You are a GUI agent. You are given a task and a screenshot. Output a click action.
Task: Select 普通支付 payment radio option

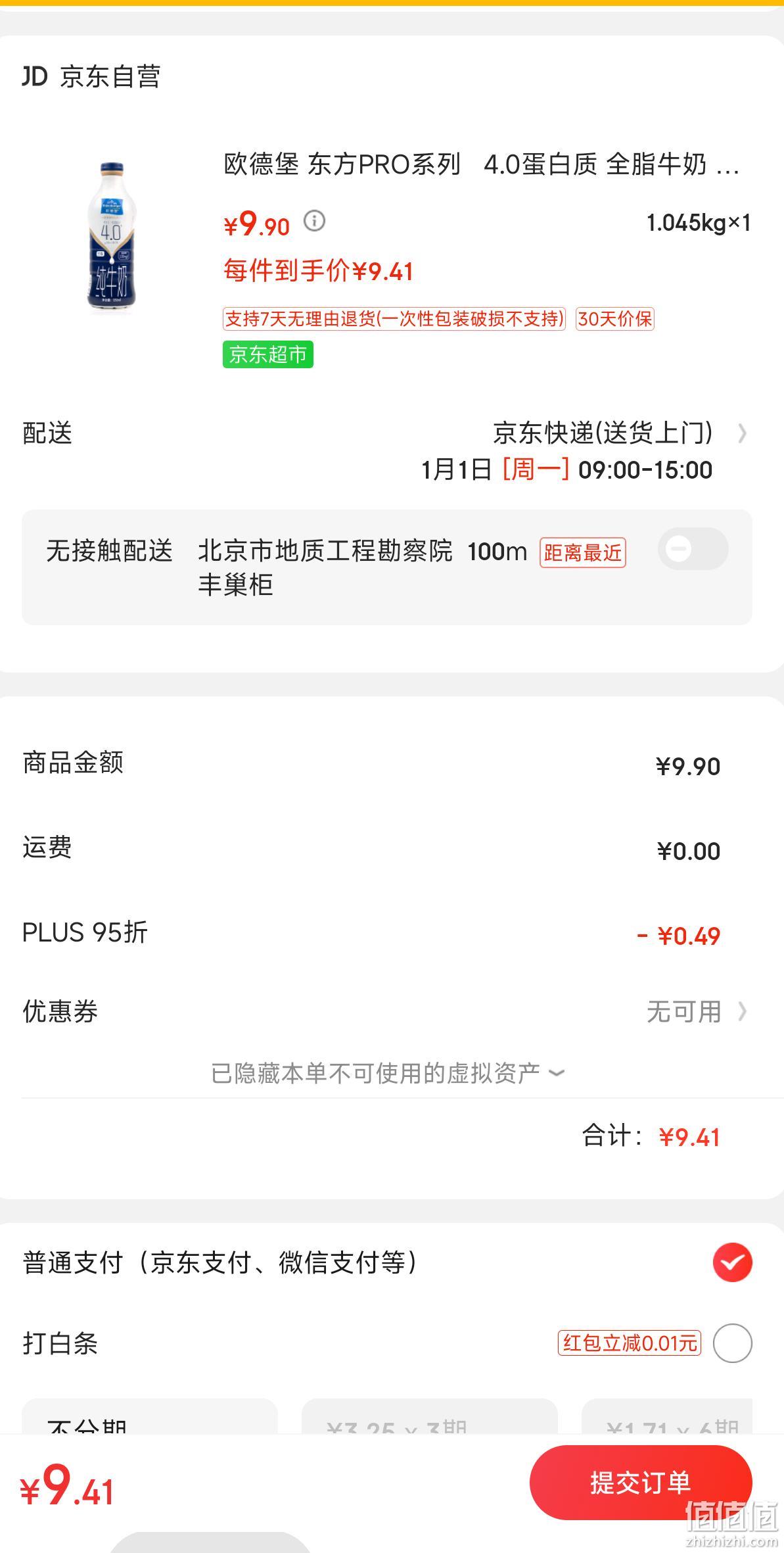tap(732, 1262)
